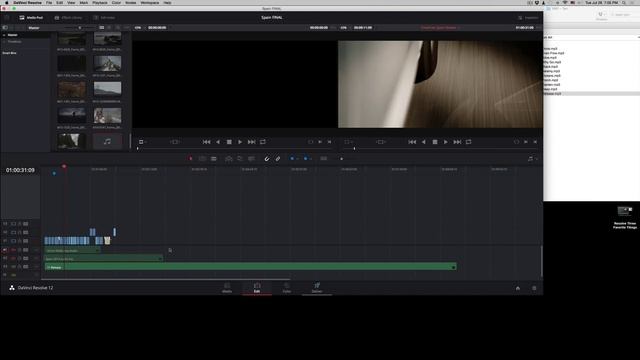
Task: Select the long green audio clip on A3
Action: coord(250,267)
